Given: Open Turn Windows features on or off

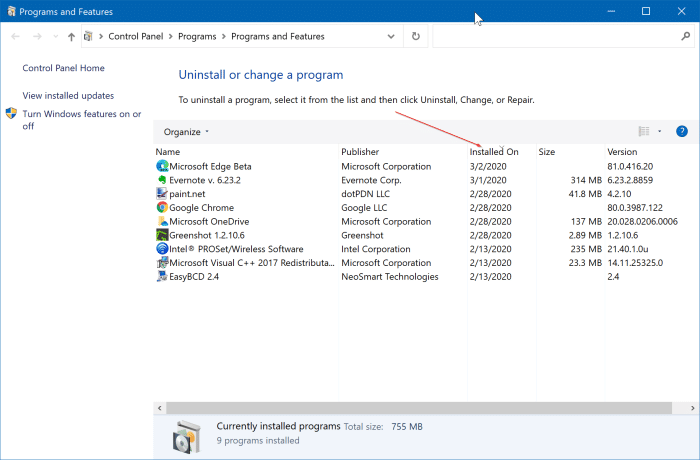Looking at the screenshot, I should tap(82, 120).
